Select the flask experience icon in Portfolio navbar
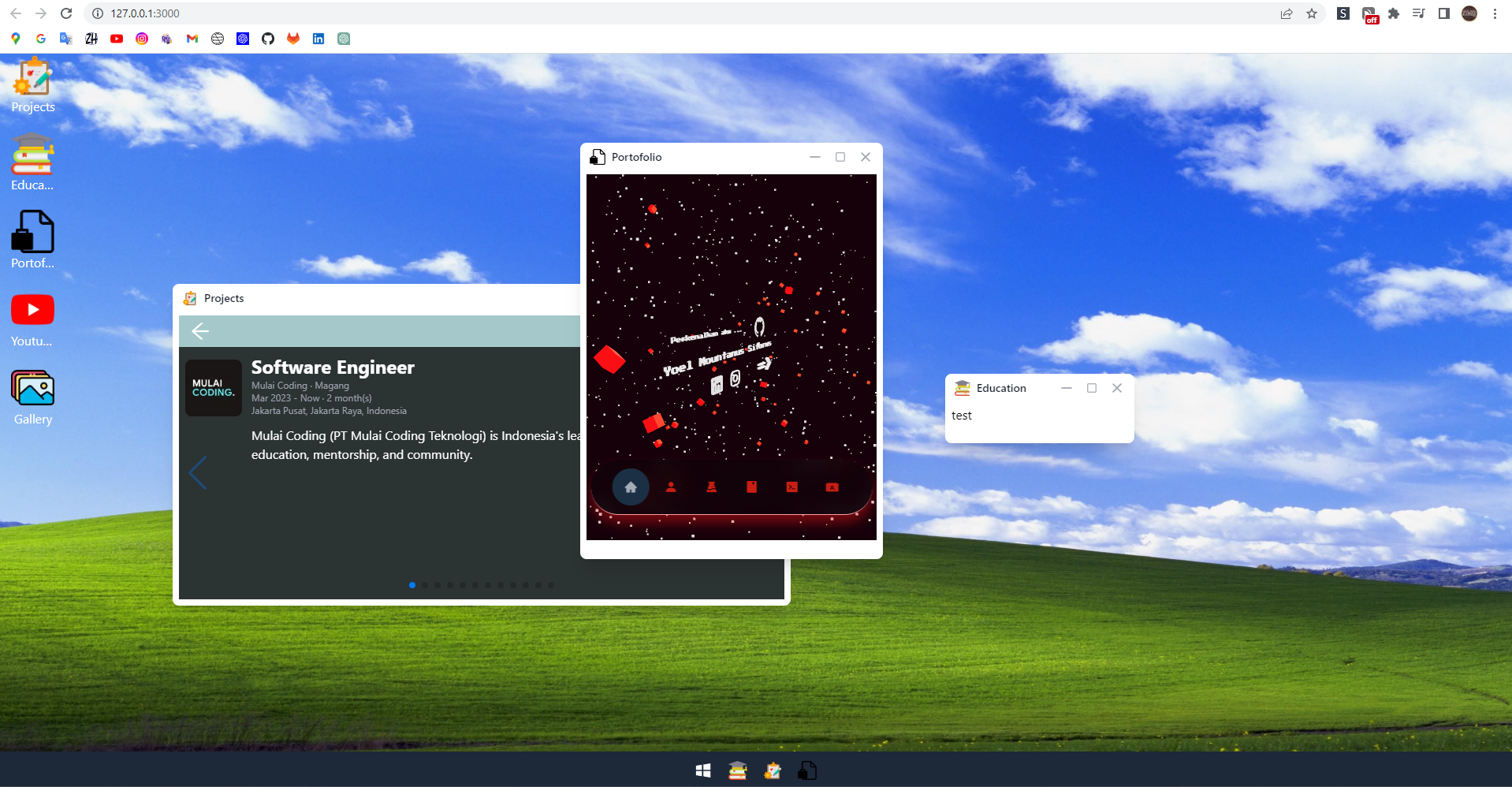Viewport: 1512px width, 787px height. (712, 487)
